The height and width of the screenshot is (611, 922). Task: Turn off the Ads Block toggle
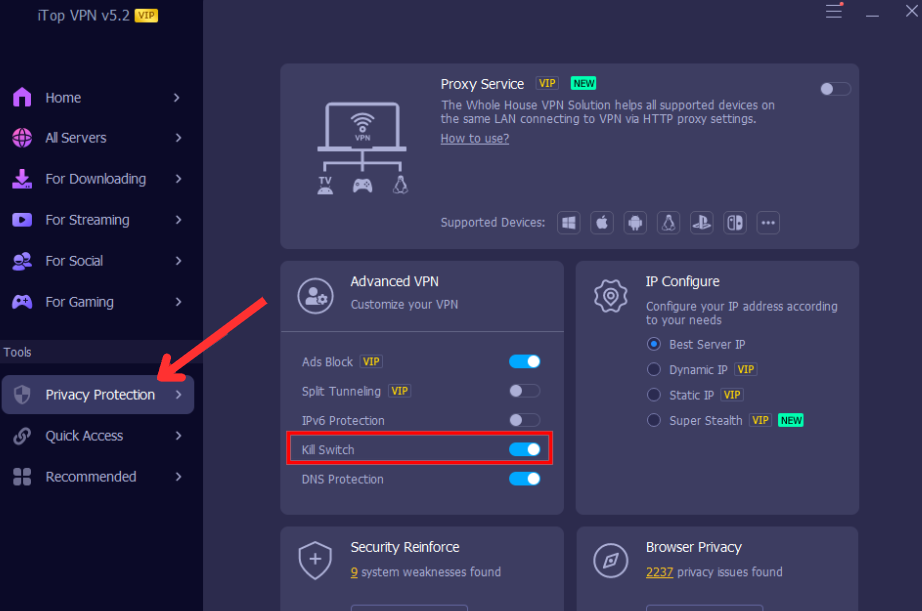pyautogui.click(x=525, y=362)
